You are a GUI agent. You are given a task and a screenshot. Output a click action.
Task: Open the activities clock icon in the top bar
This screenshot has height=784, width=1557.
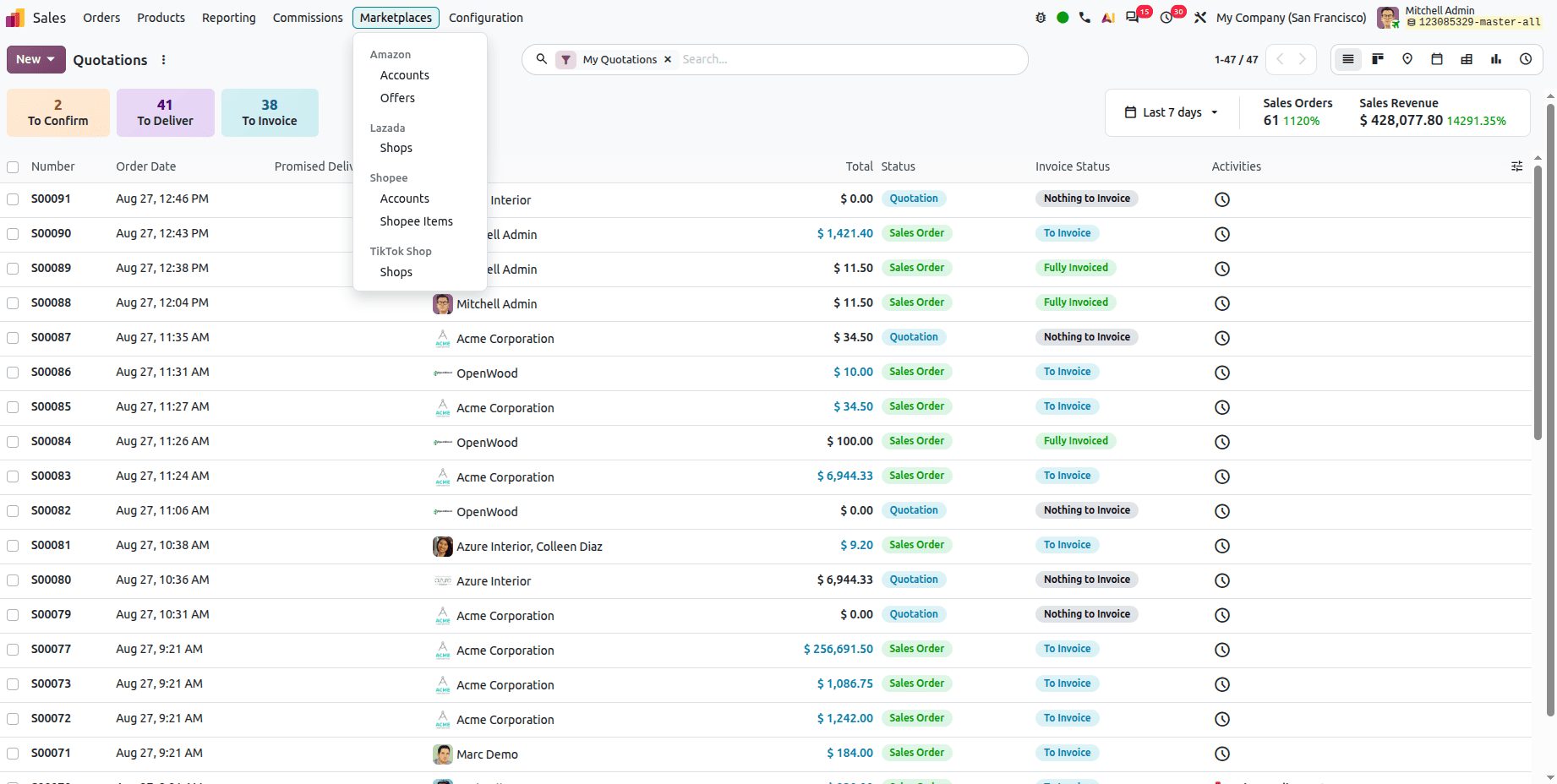(1166, 18)
